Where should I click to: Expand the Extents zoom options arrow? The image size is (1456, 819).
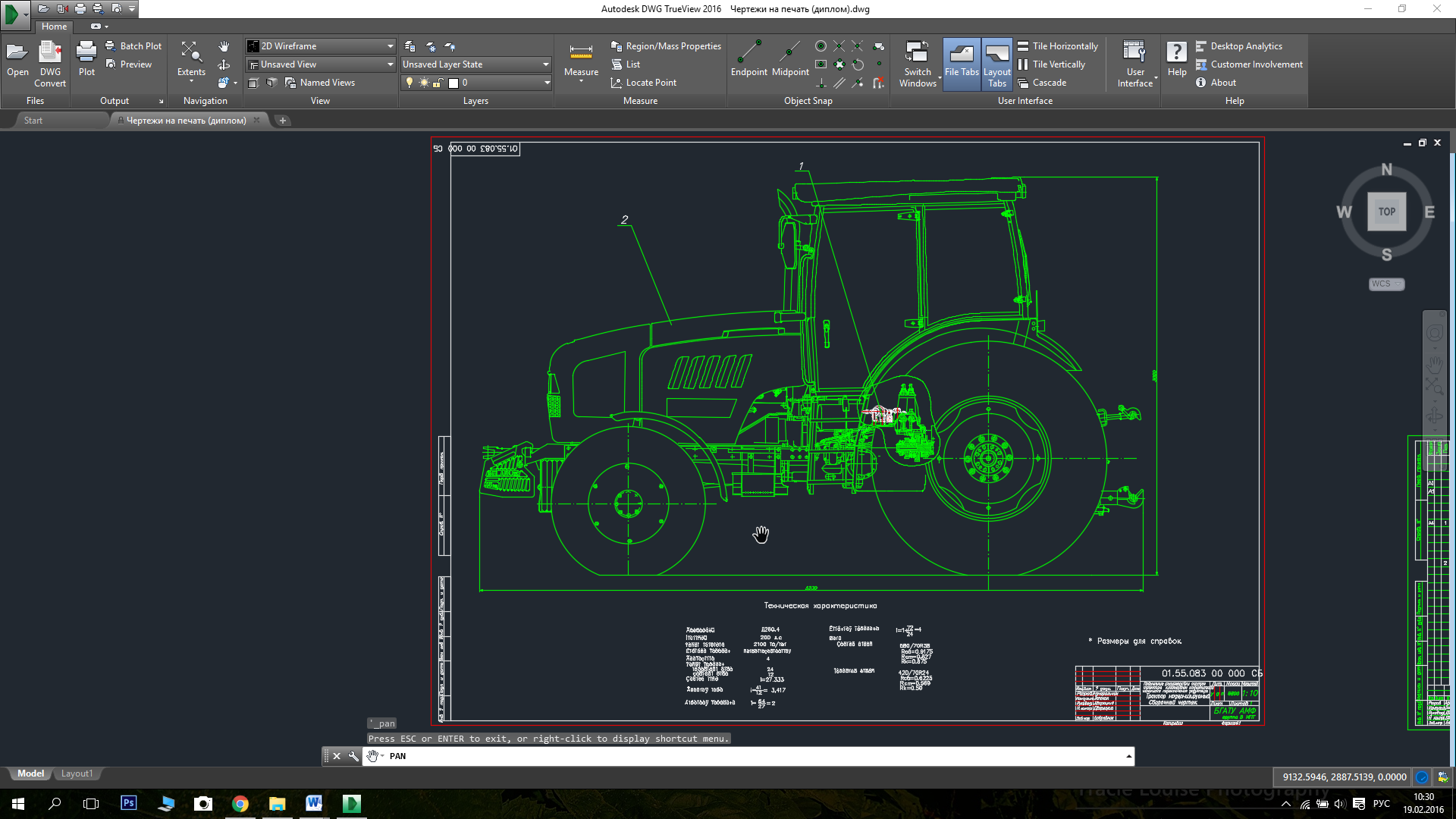[x=191, y=81]
